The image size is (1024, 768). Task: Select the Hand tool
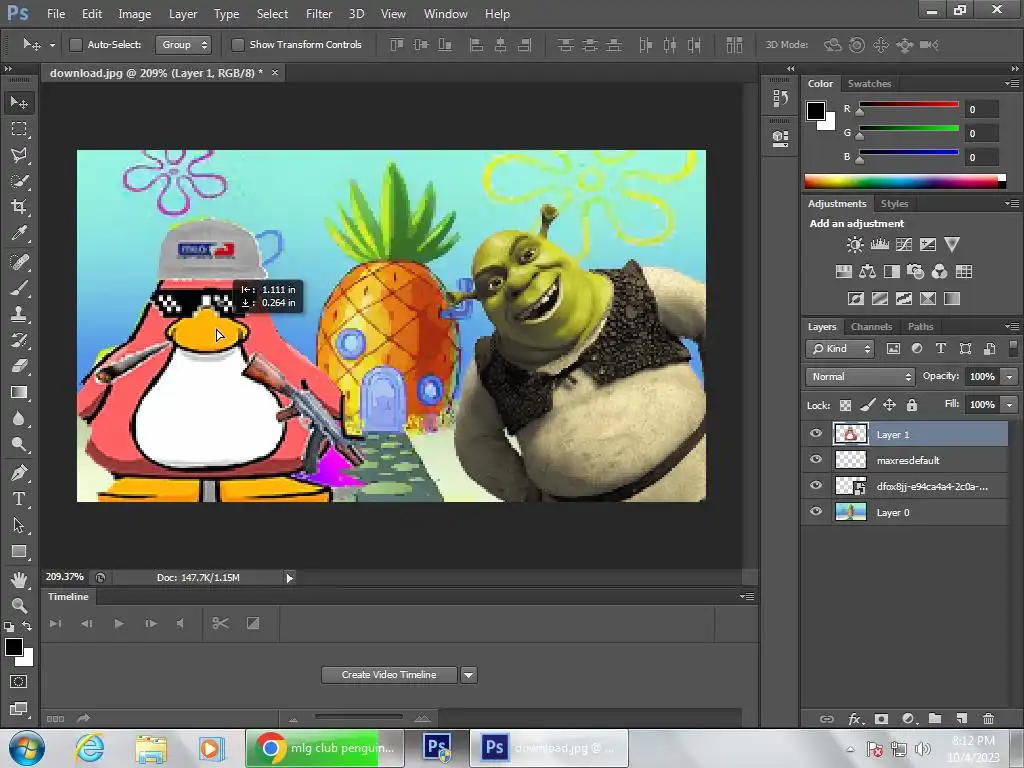pyautogui.click(x=19, y=580)
